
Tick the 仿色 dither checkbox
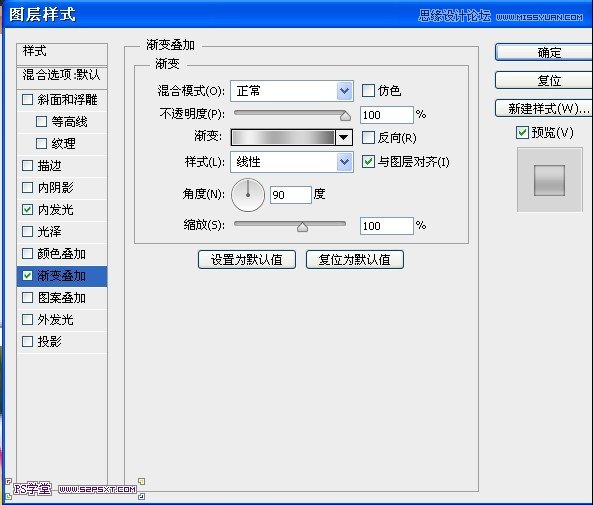tap(368, 90)
